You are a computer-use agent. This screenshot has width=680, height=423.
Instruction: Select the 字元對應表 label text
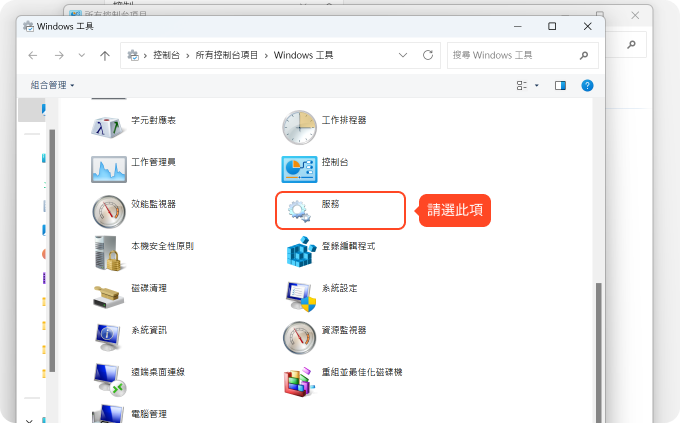(154, 120)
